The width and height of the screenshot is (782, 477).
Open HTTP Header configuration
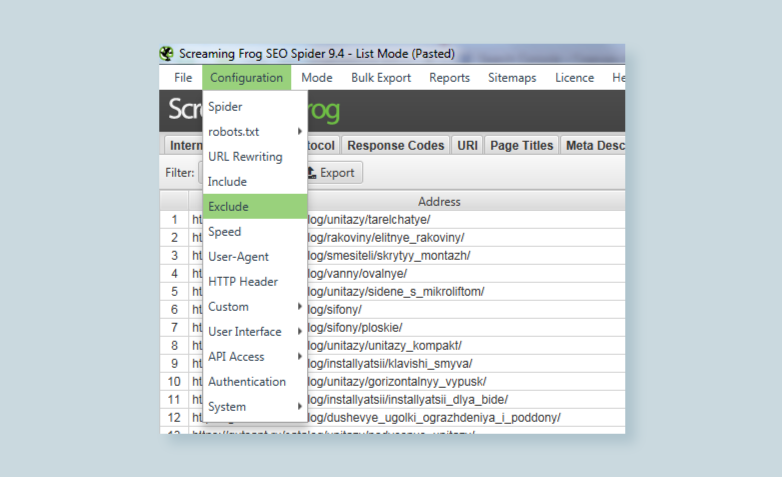(255, 281)
